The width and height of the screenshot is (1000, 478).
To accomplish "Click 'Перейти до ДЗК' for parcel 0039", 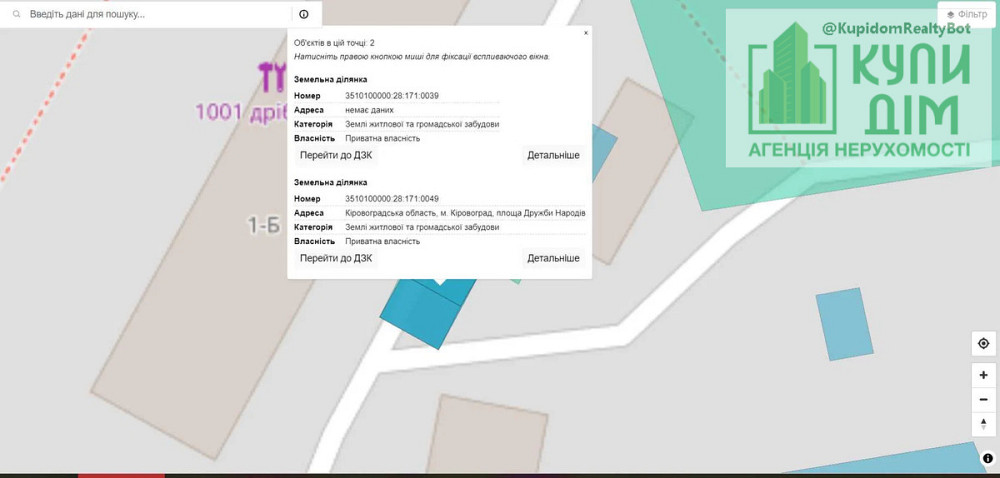I will click(336, 156).
